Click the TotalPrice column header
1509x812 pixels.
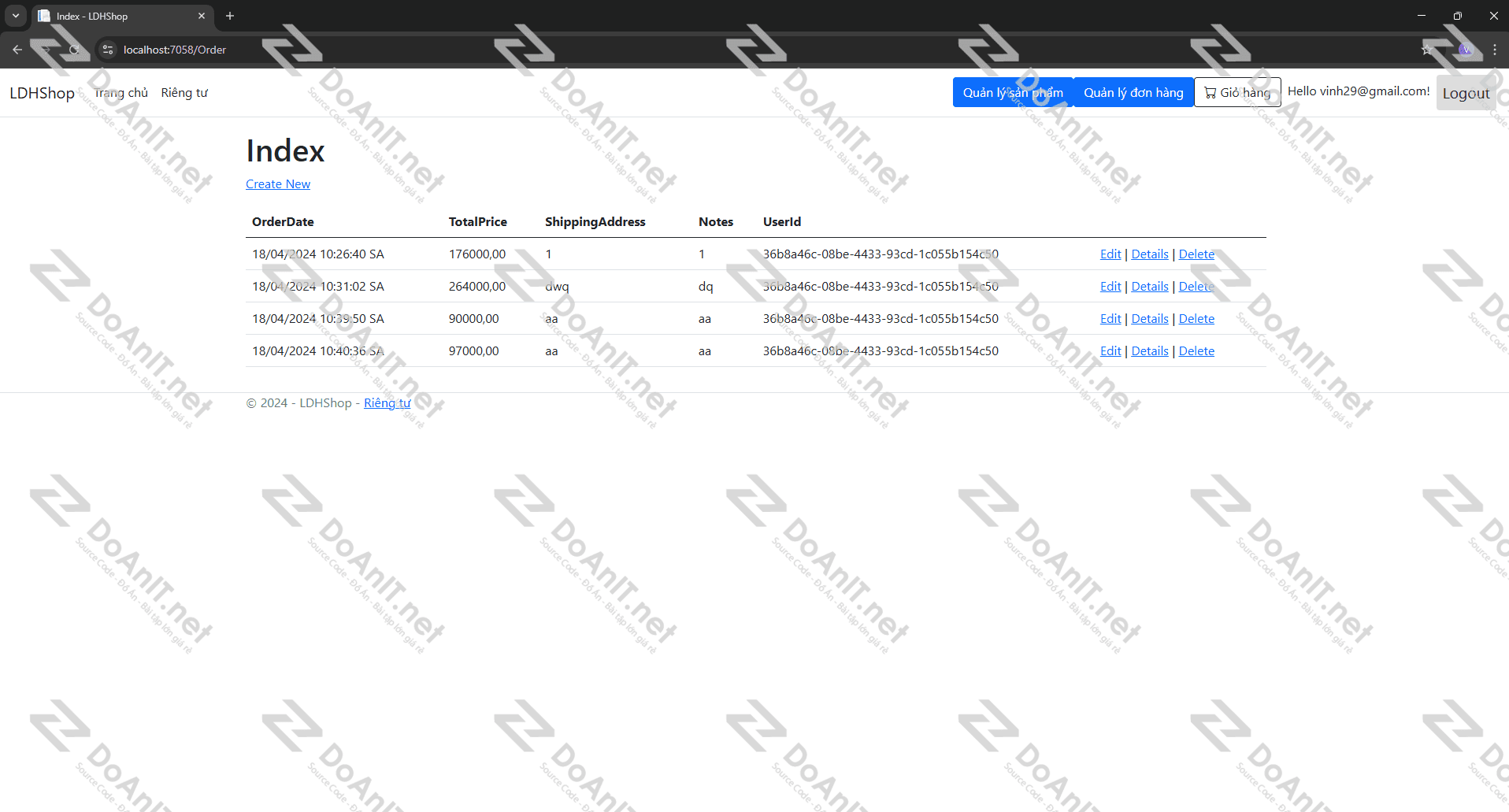[478, 222]
